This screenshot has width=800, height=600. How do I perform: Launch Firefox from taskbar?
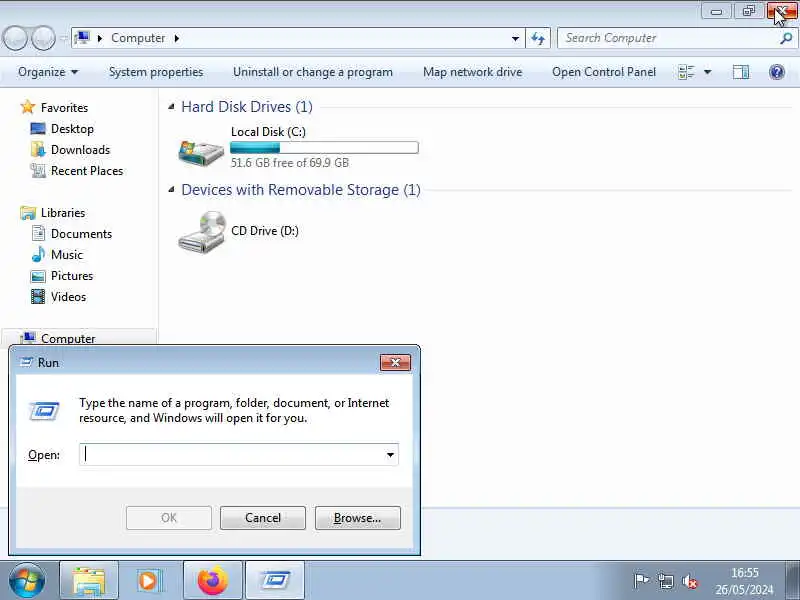[x=212, y=580]
